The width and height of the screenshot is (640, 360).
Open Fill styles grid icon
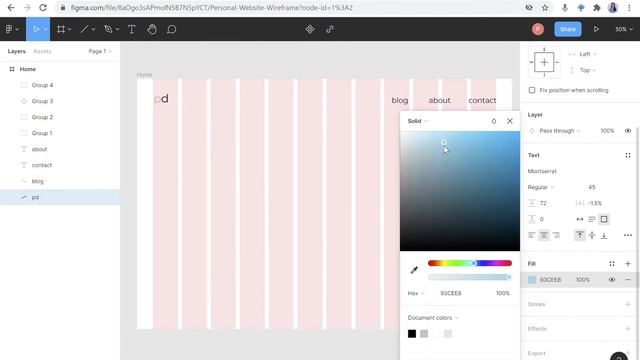611,264
